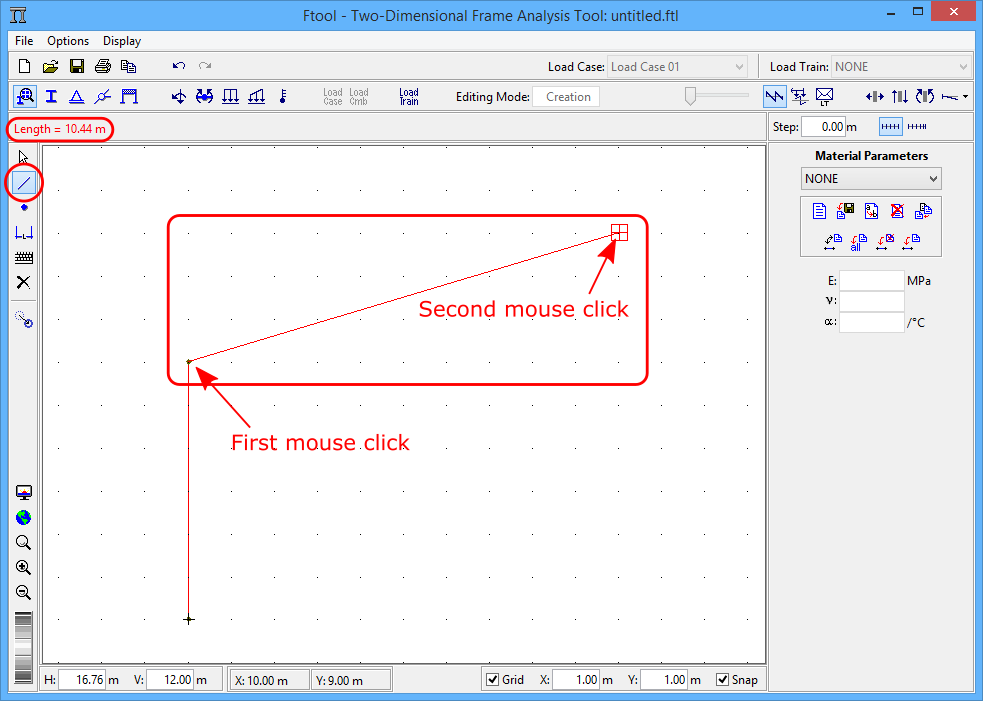Click the undo arrow icon
This screenshot has width=983, height=701.
pyautogui.click(x=179, y=67)
